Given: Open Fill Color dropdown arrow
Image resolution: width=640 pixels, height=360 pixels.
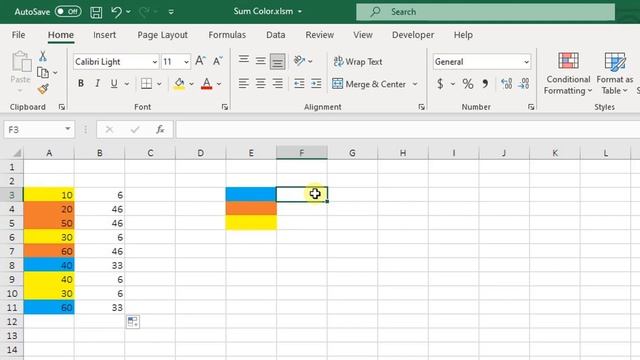Looking at the screenshot, I should pyautogui.click(x=191, y=84).
